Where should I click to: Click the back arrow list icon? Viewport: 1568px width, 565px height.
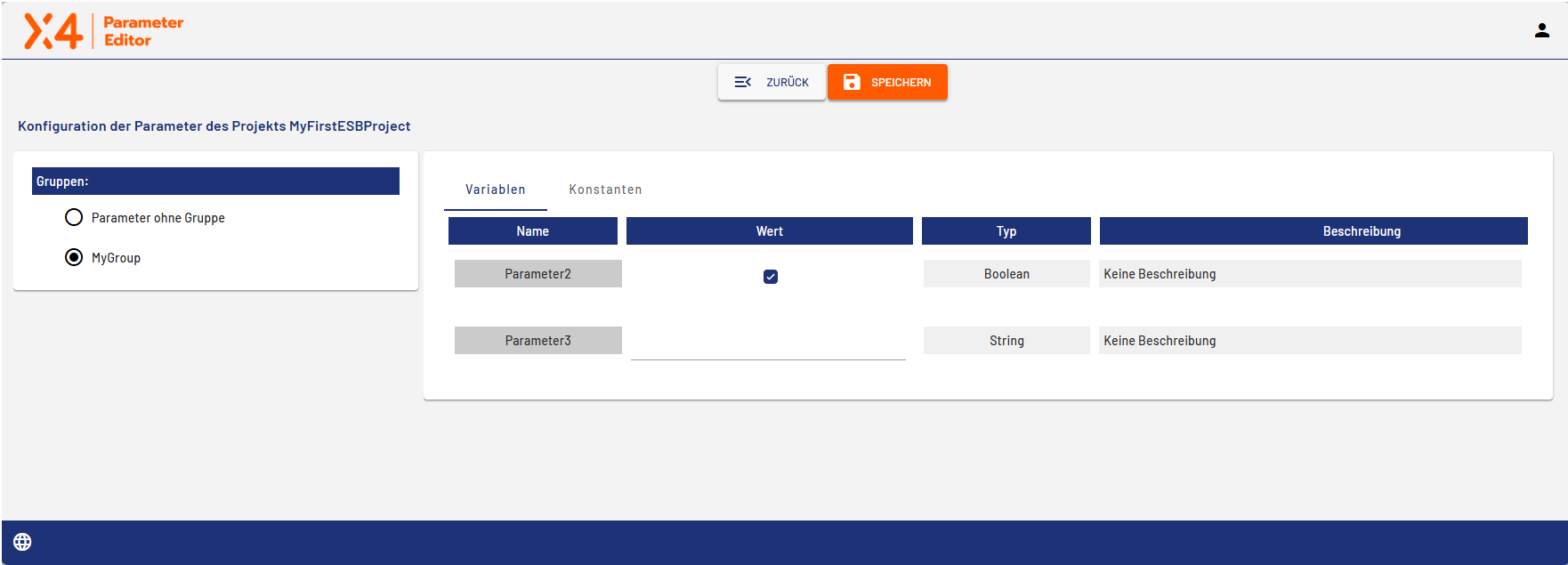point(742,82)
